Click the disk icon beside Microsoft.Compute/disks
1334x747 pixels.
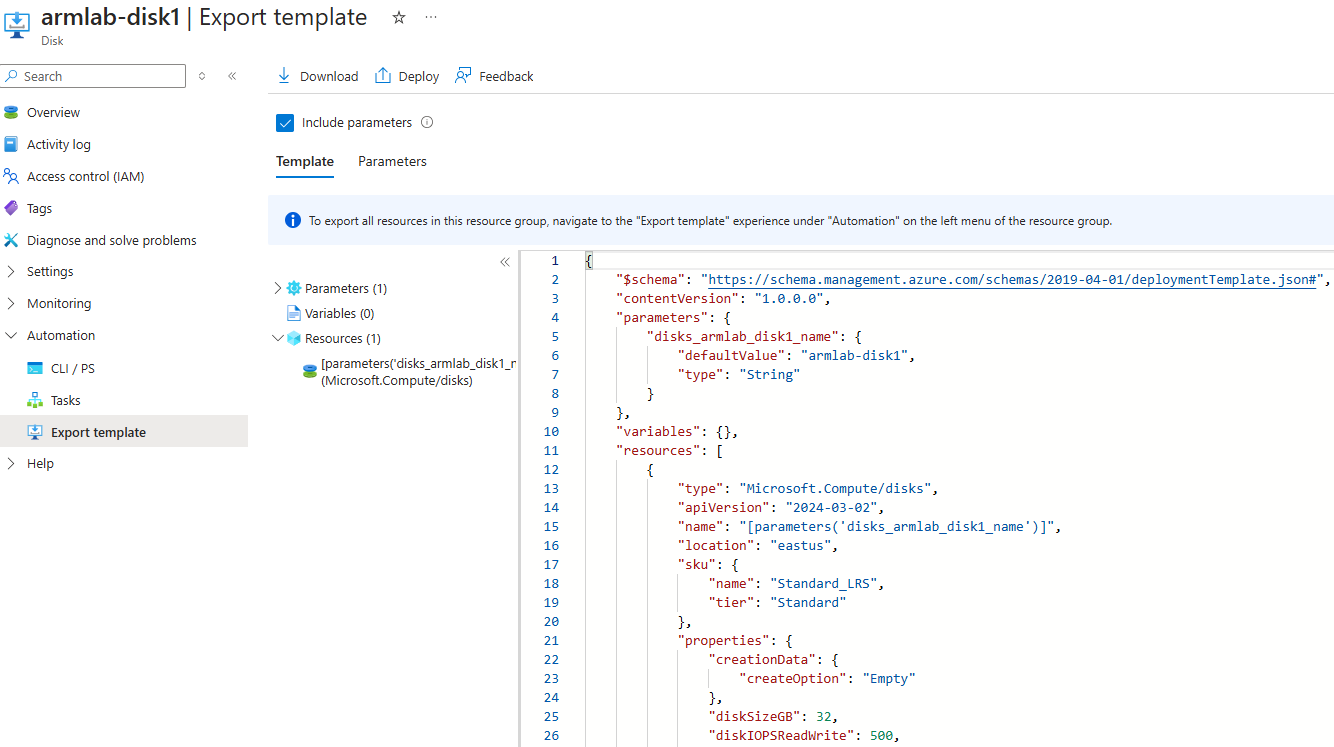pos(310,372)
